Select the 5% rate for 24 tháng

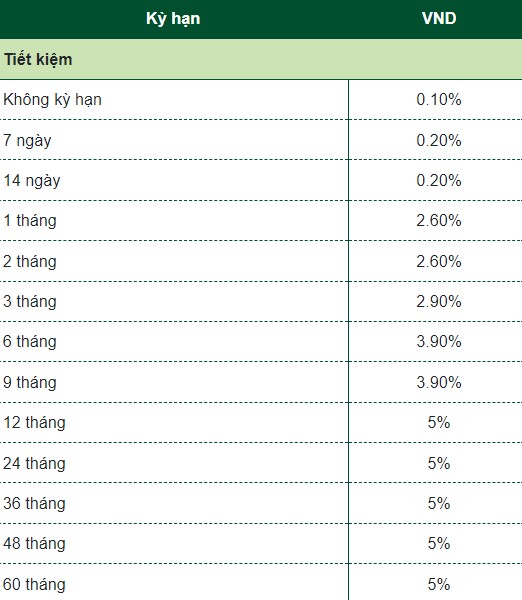(439, 463)
